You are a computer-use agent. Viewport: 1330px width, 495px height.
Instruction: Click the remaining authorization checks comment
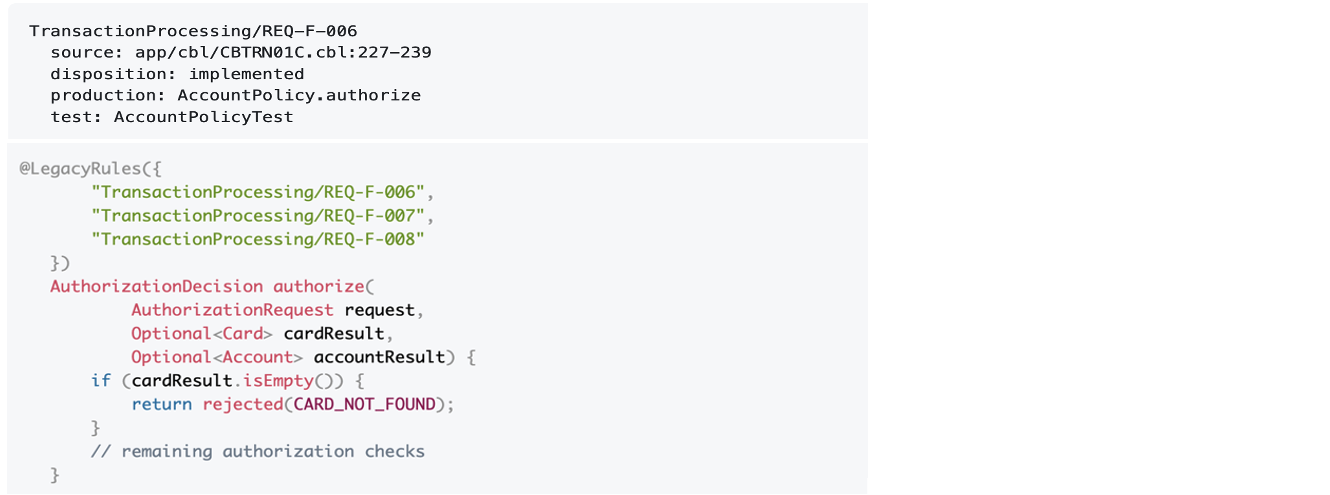click(258, 452)
